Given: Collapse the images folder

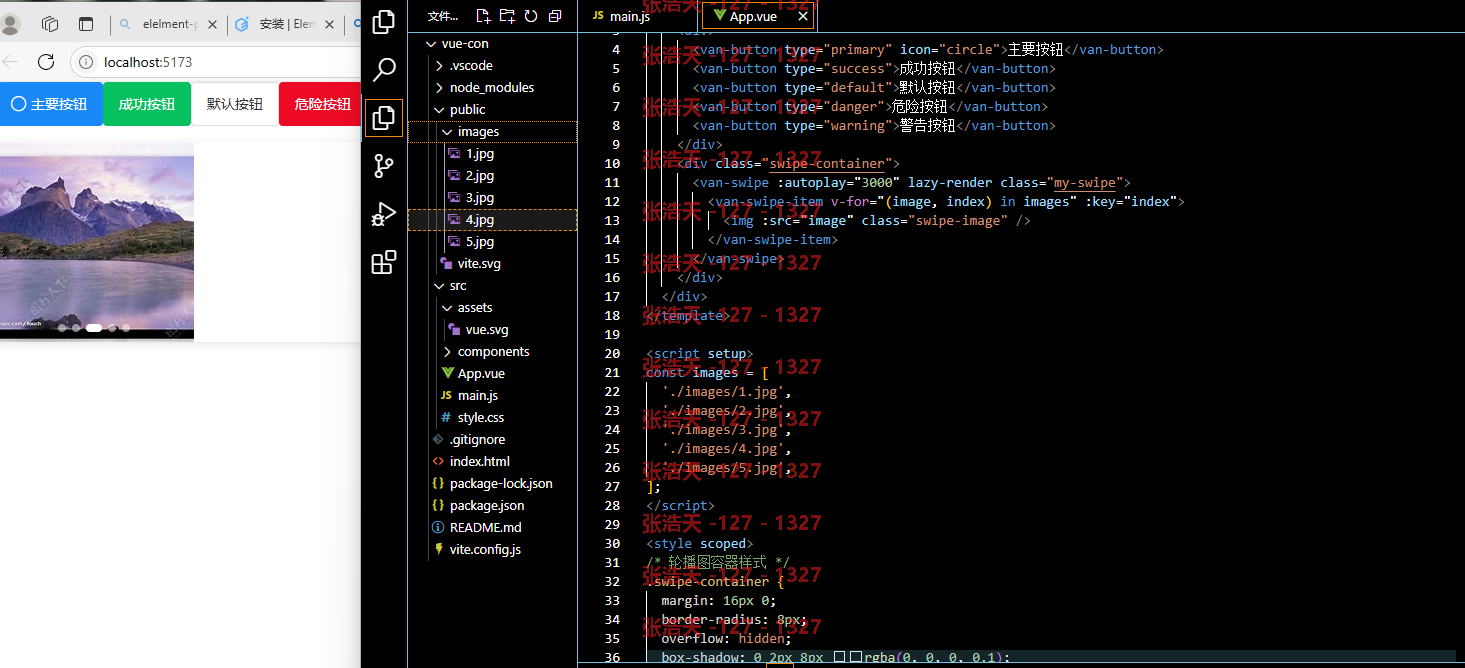Looking at the screenshot, I should [447, 132].
